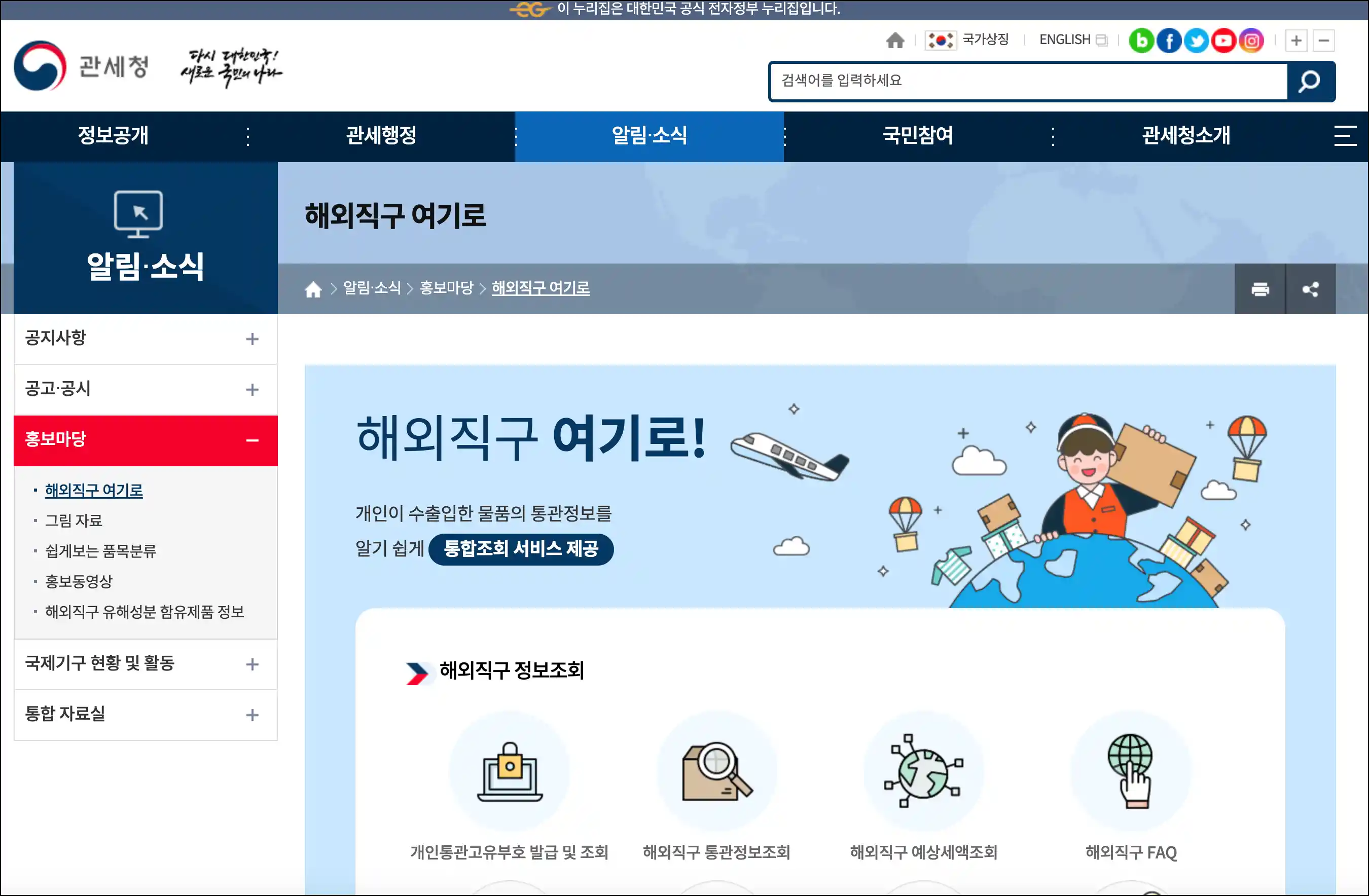Open the YouTube social icon
Viewport: 1369px width, 896px height.
click(x=1223, y=40)
